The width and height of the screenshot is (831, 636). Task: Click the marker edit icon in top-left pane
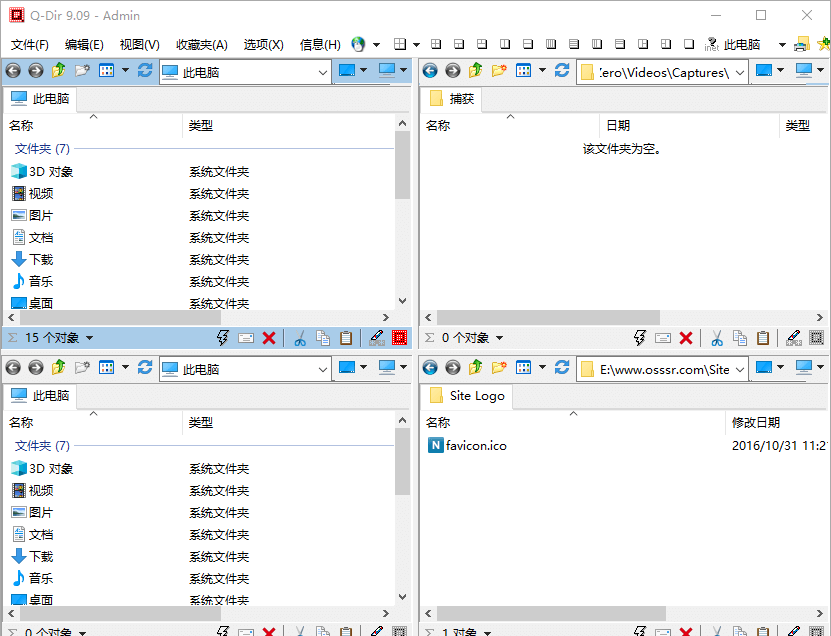376,338
